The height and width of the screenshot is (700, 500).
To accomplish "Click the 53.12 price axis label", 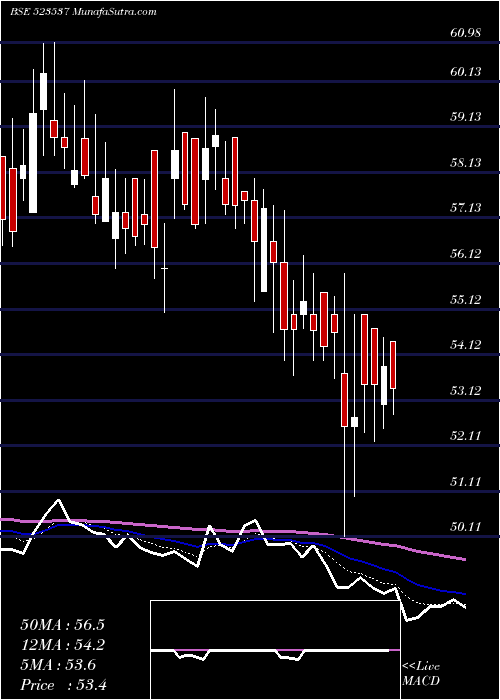I will [466, 391].
